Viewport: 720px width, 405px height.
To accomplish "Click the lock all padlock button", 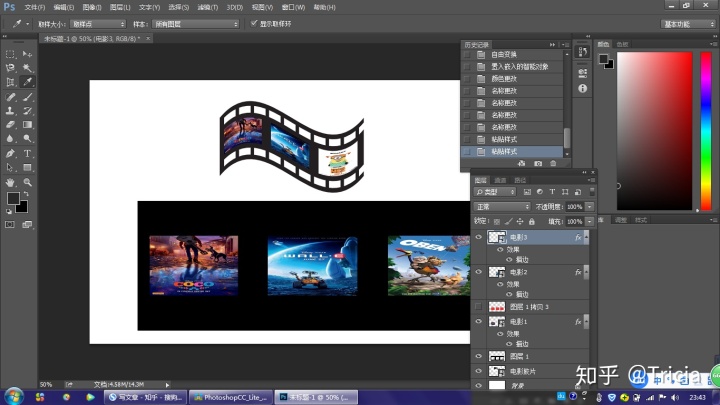I will pos(532,221).
